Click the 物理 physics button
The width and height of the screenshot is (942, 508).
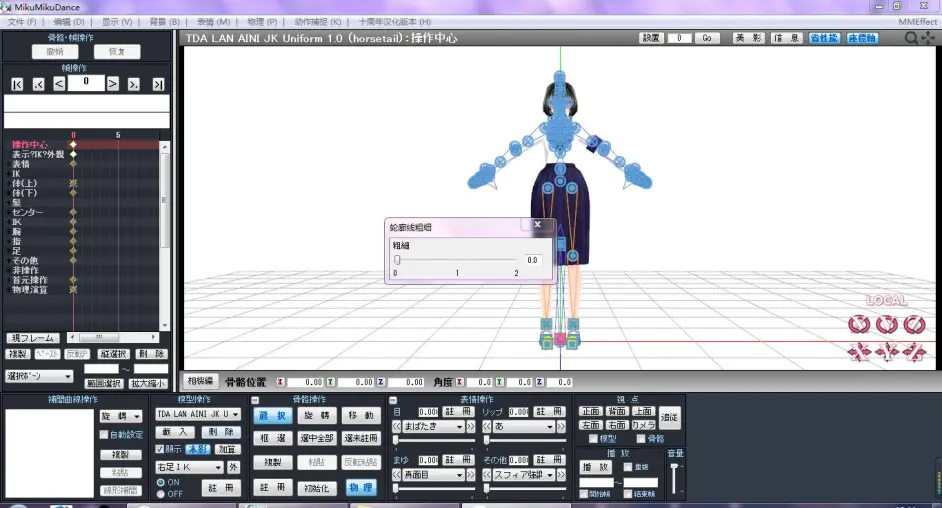tap(360, 488)
